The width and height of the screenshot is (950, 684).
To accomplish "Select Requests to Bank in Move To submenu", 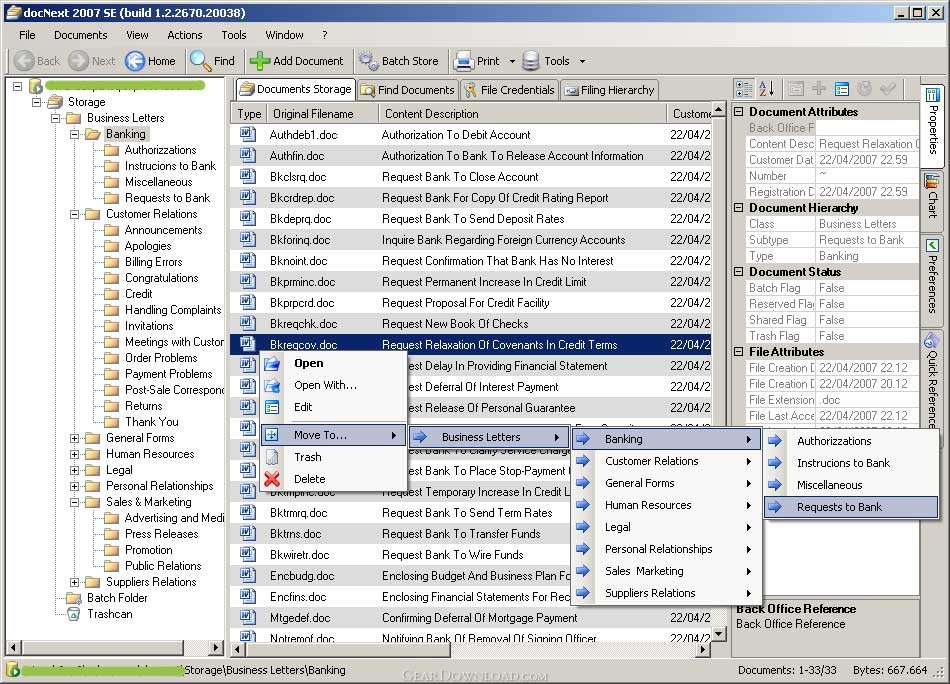I will [x=851, y=507].
